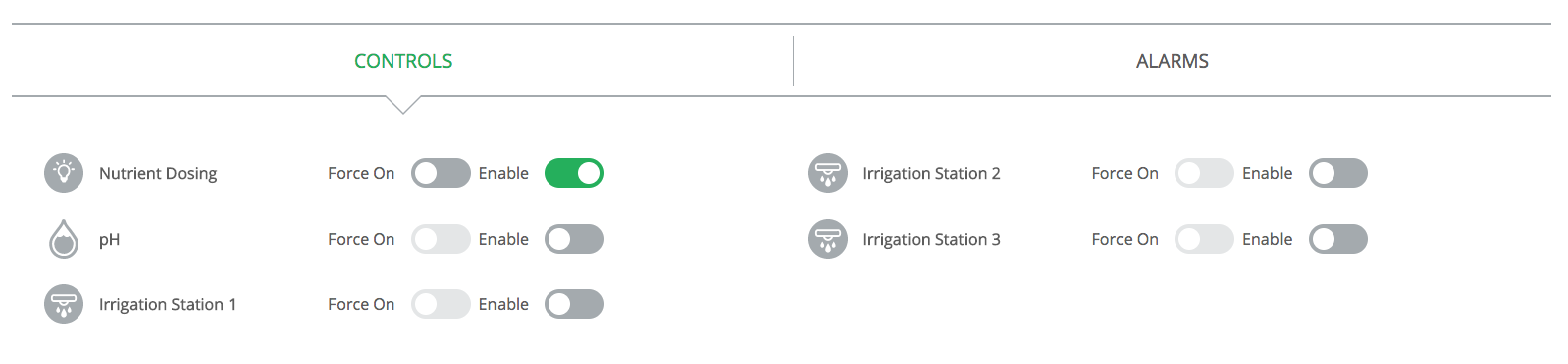Screen dimensions: 1568x364
Task: Toggle Force On for pH
Action: pyautogui.click(x=441, y=239)
